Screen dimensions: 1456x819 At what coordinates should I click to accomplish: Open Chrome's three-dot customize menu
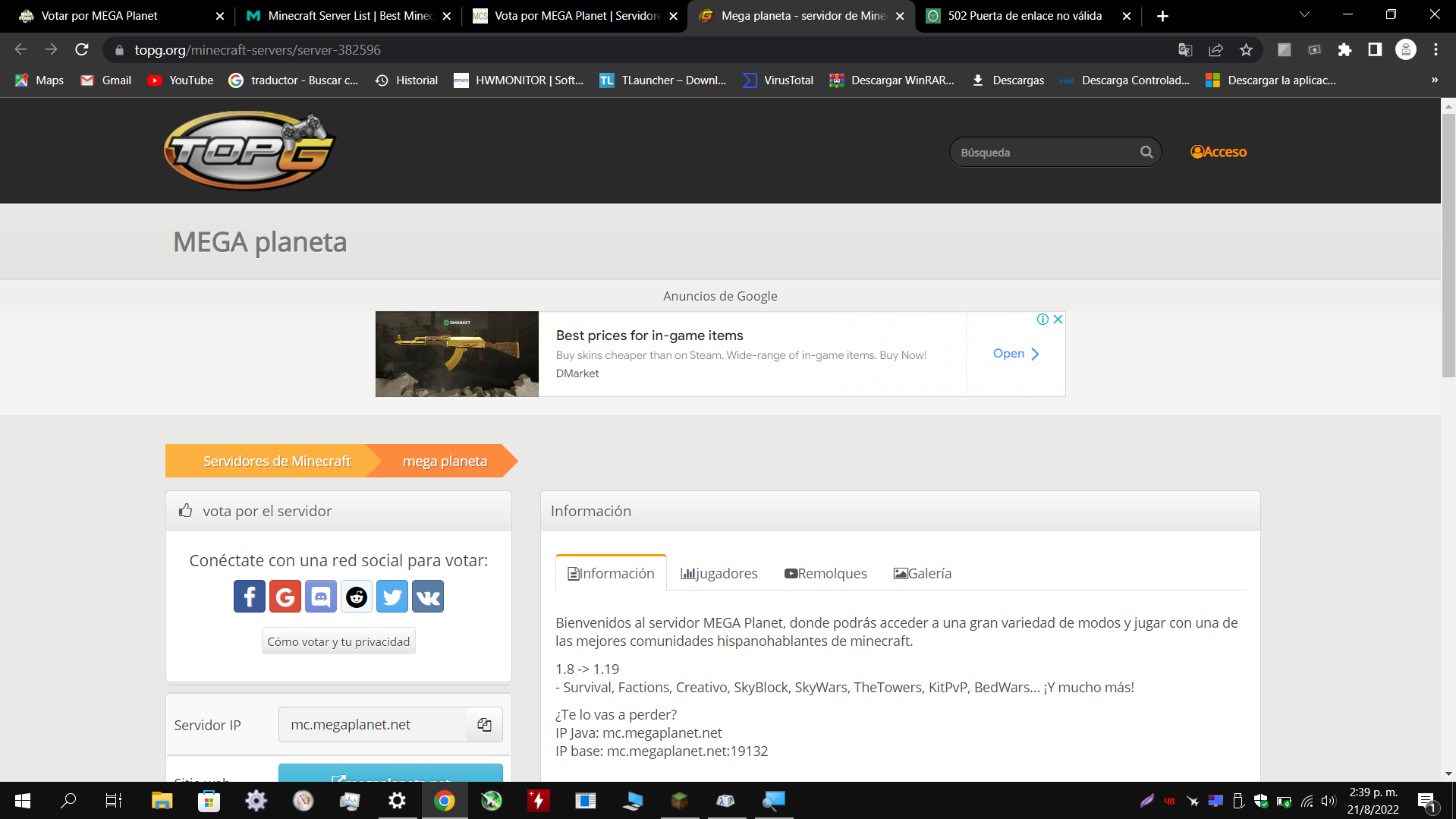coord(1435,49)
